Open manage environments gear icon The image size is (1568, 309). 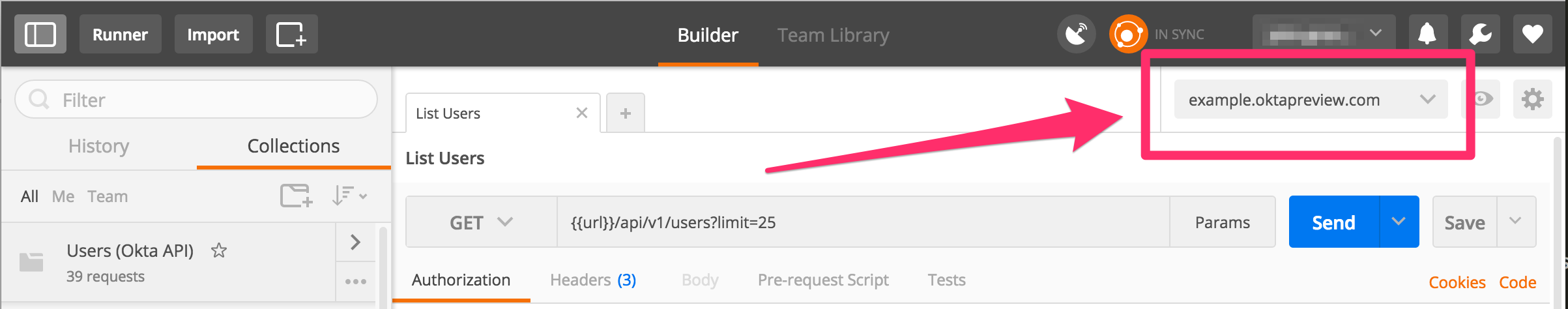point(1532,100)
